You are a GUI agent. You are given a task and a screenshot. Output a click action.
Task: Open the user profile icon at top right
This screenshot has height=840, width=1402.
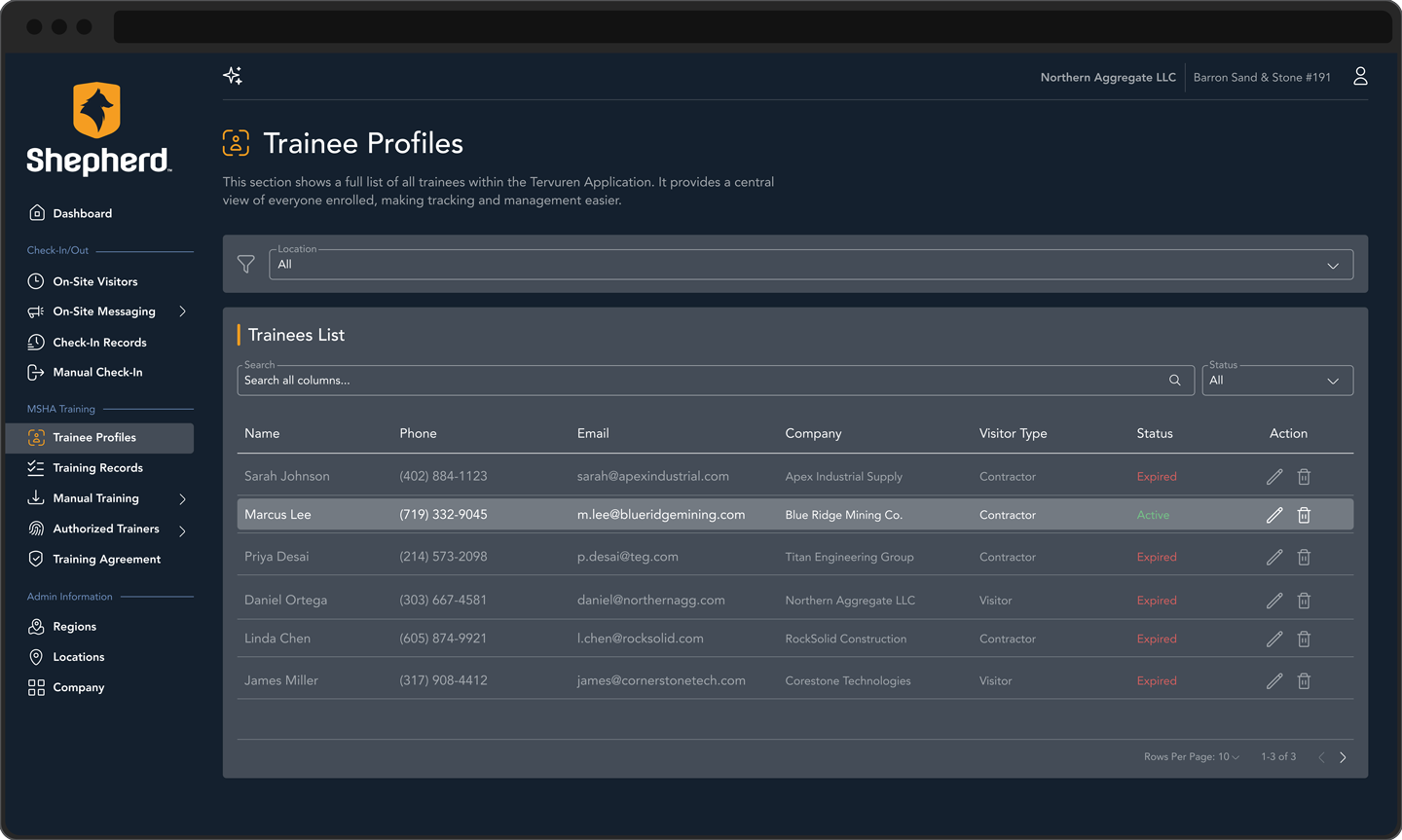(x=1360, y=75)
